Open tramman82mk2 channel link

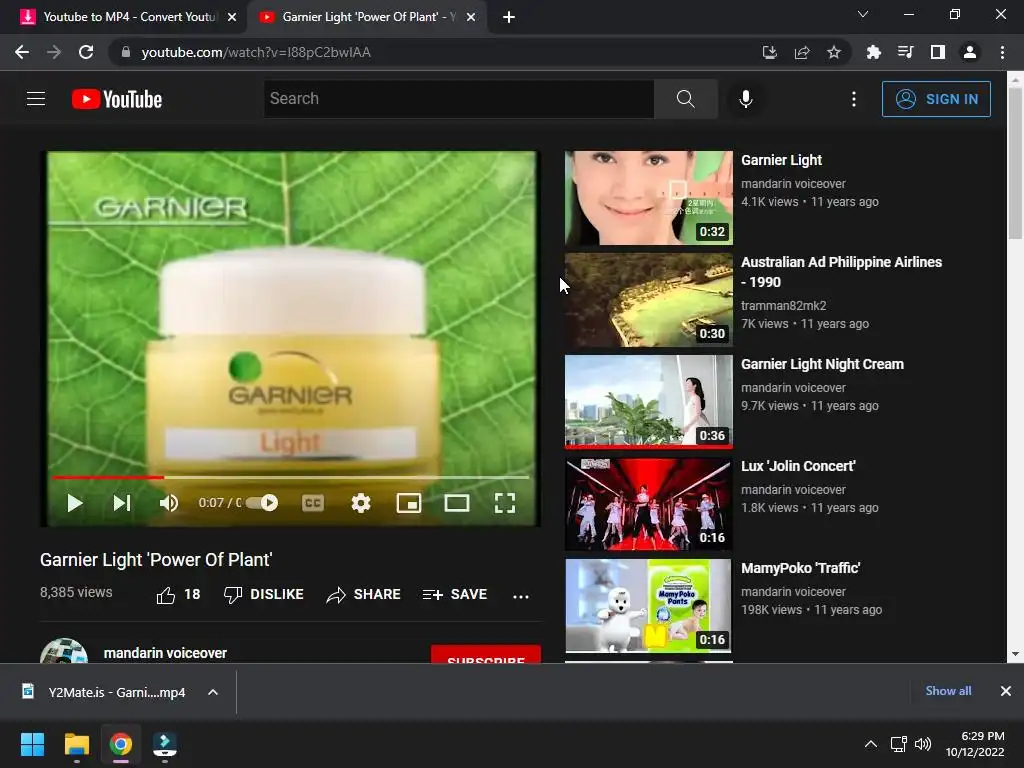point(784,306)
